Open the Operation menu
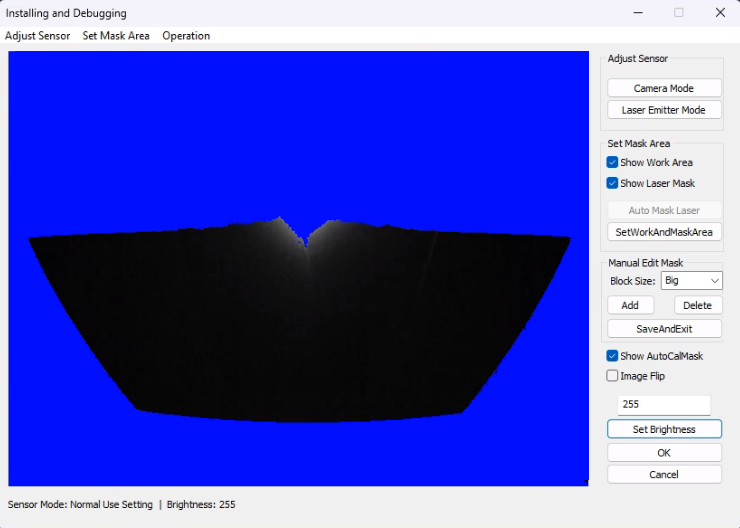Image resolution: width=740 pixels, height=528 pixels. click(186, 36)
